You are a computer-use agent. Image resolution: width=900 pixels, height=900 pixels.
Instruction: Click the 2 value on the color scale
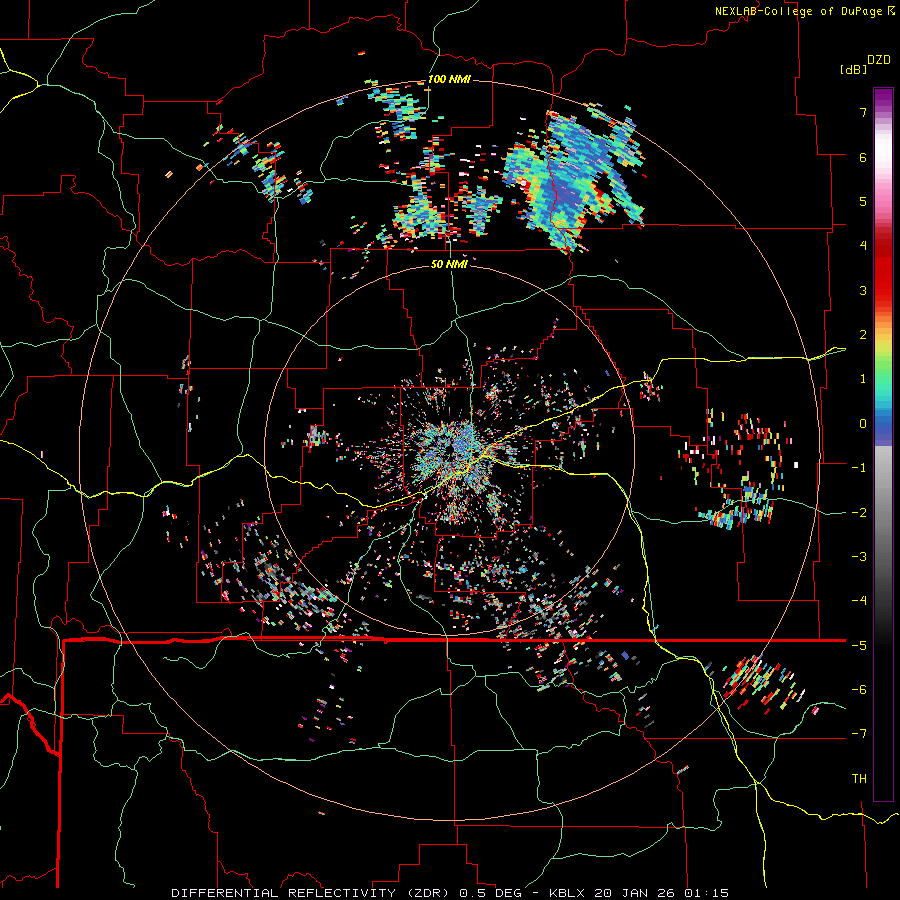(x=863, y=335)
